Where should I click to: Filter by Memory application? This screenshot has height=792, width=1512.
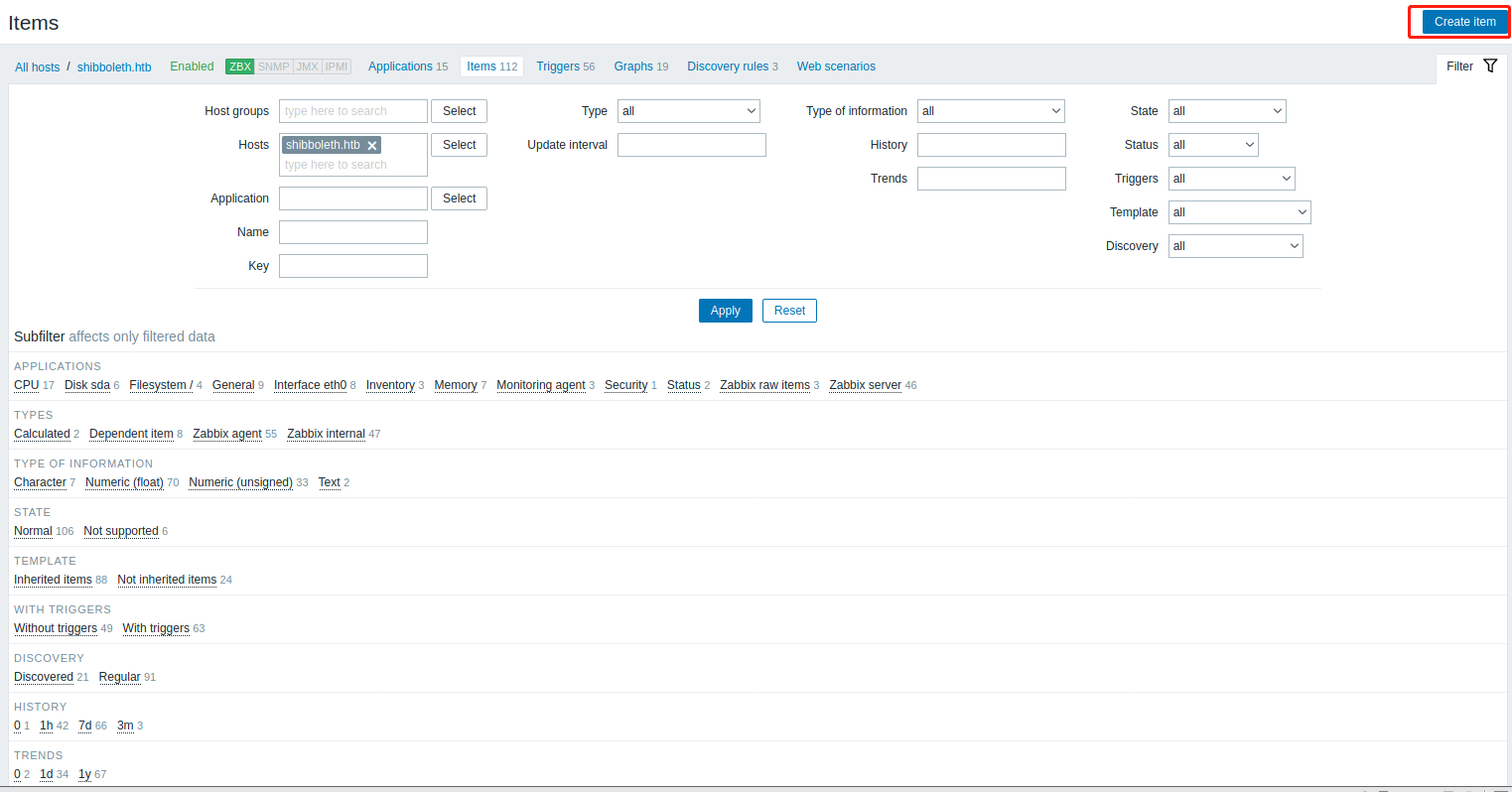(x=456, y=385)
